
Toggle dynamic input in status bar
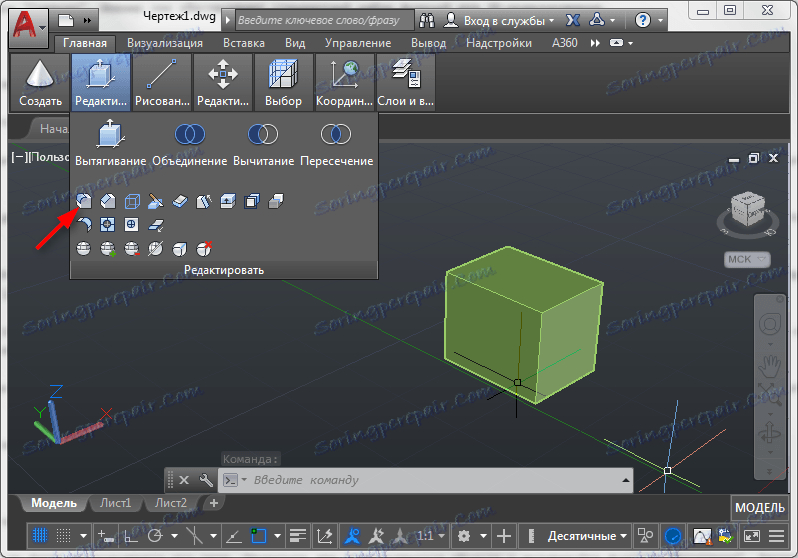click(x=105, y=536)
